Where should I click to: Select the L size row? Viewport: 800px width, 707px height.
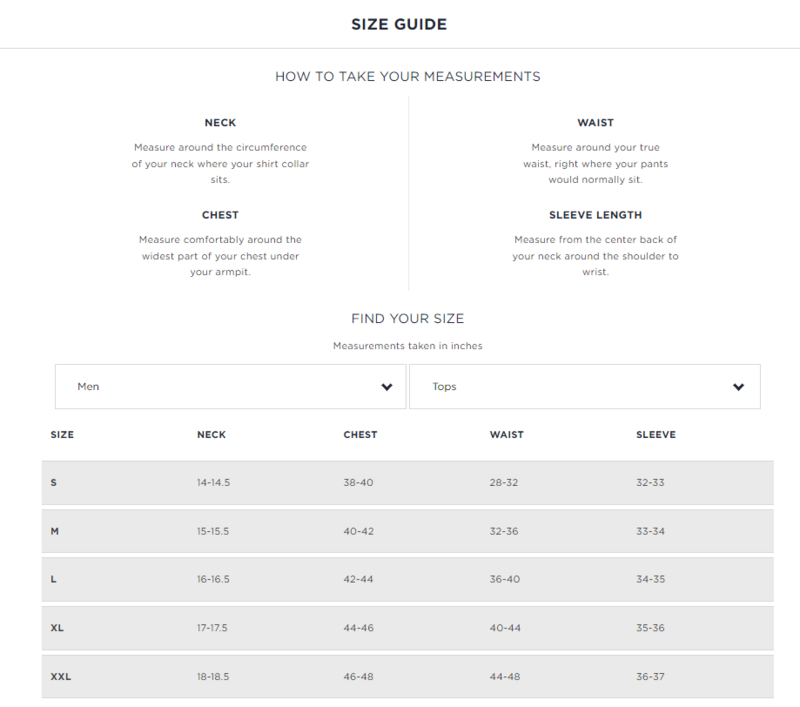click(x=408, y=579)
